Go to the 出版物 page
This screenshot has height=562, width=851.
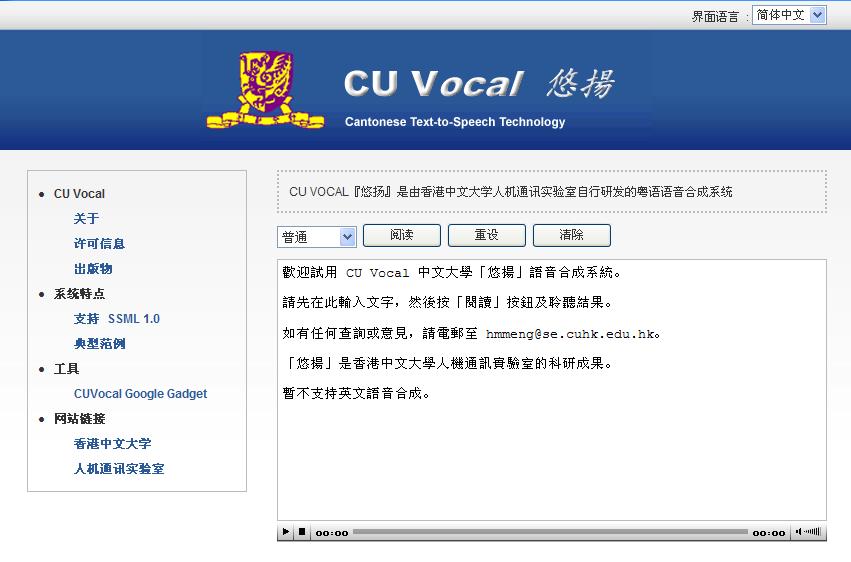93,269
